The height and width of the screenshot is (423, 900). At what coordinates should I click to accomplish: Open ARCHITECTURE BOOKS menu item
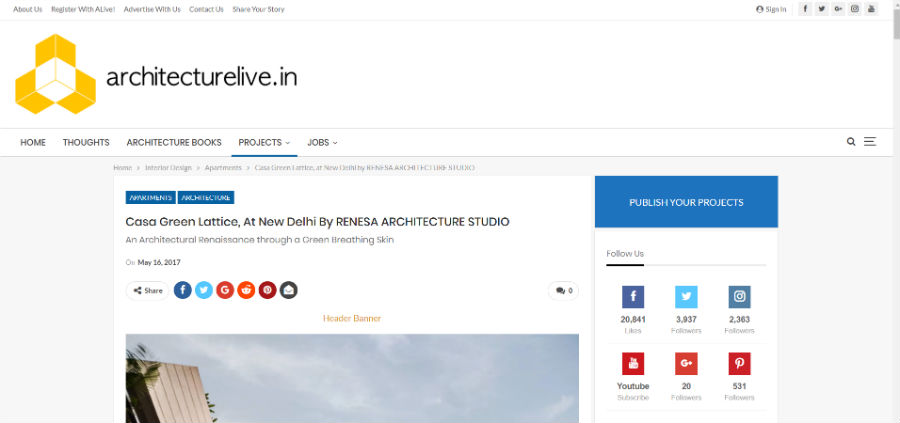point(174,142)
